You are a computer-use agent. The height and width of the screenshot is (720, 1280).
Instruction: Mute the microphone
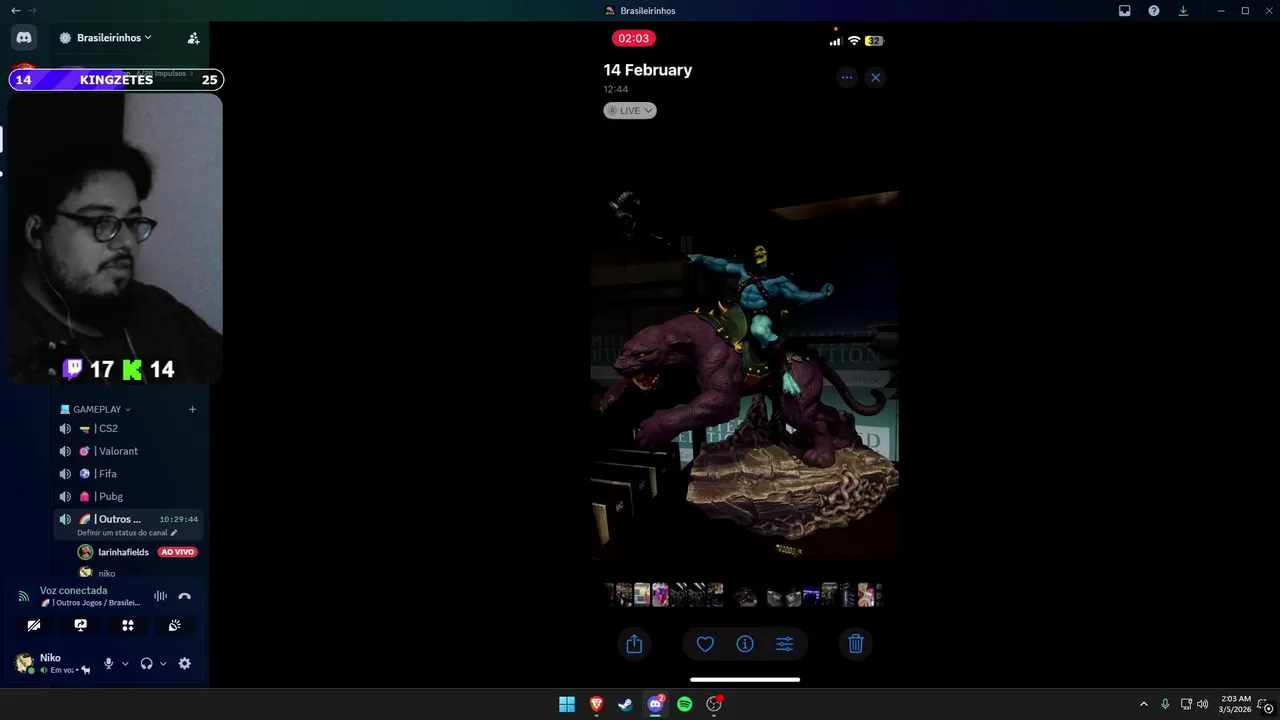(x=108, y=663)
